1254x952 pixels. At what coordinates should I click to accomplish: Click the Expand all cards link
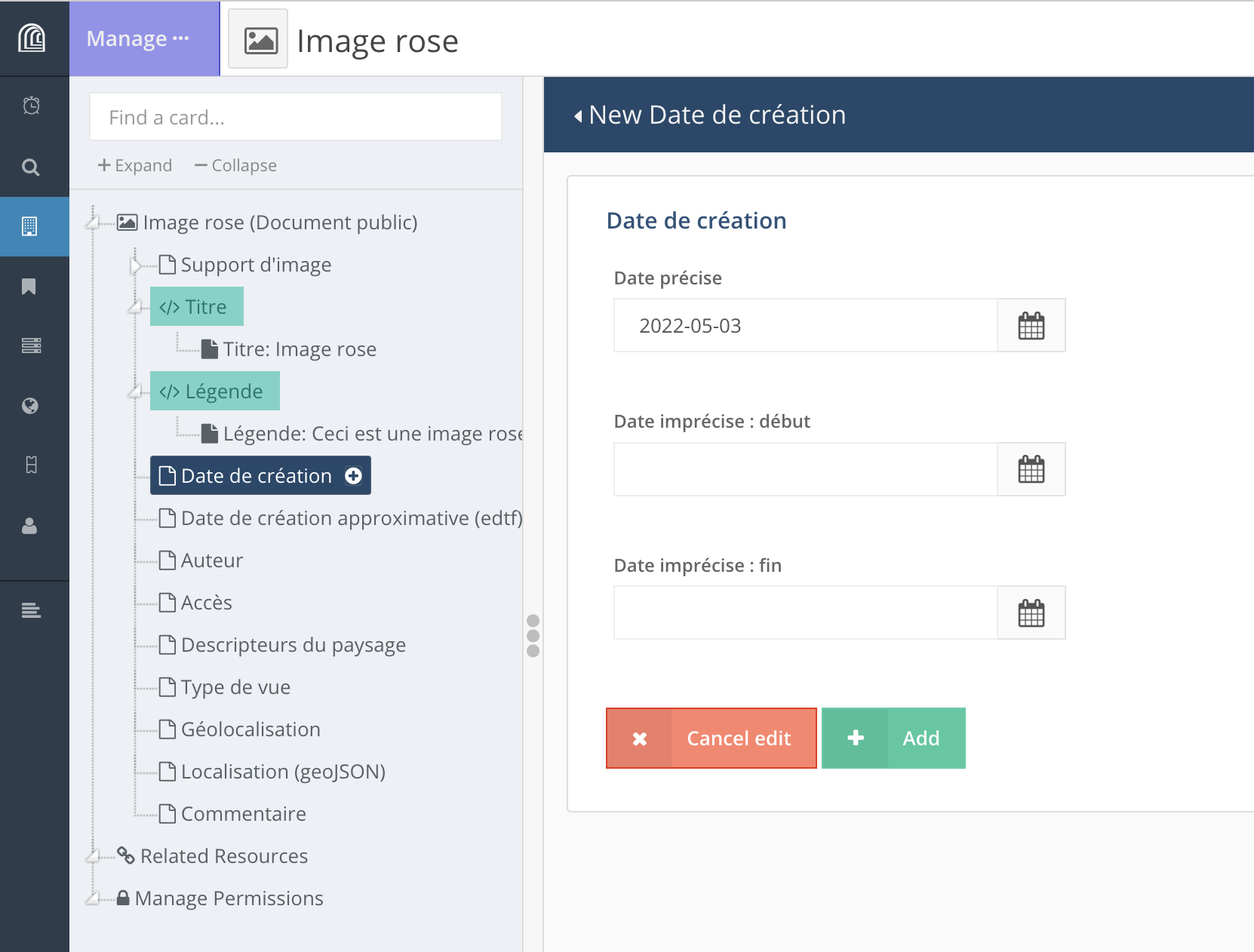pyautogui.click(x=135, y=165)
